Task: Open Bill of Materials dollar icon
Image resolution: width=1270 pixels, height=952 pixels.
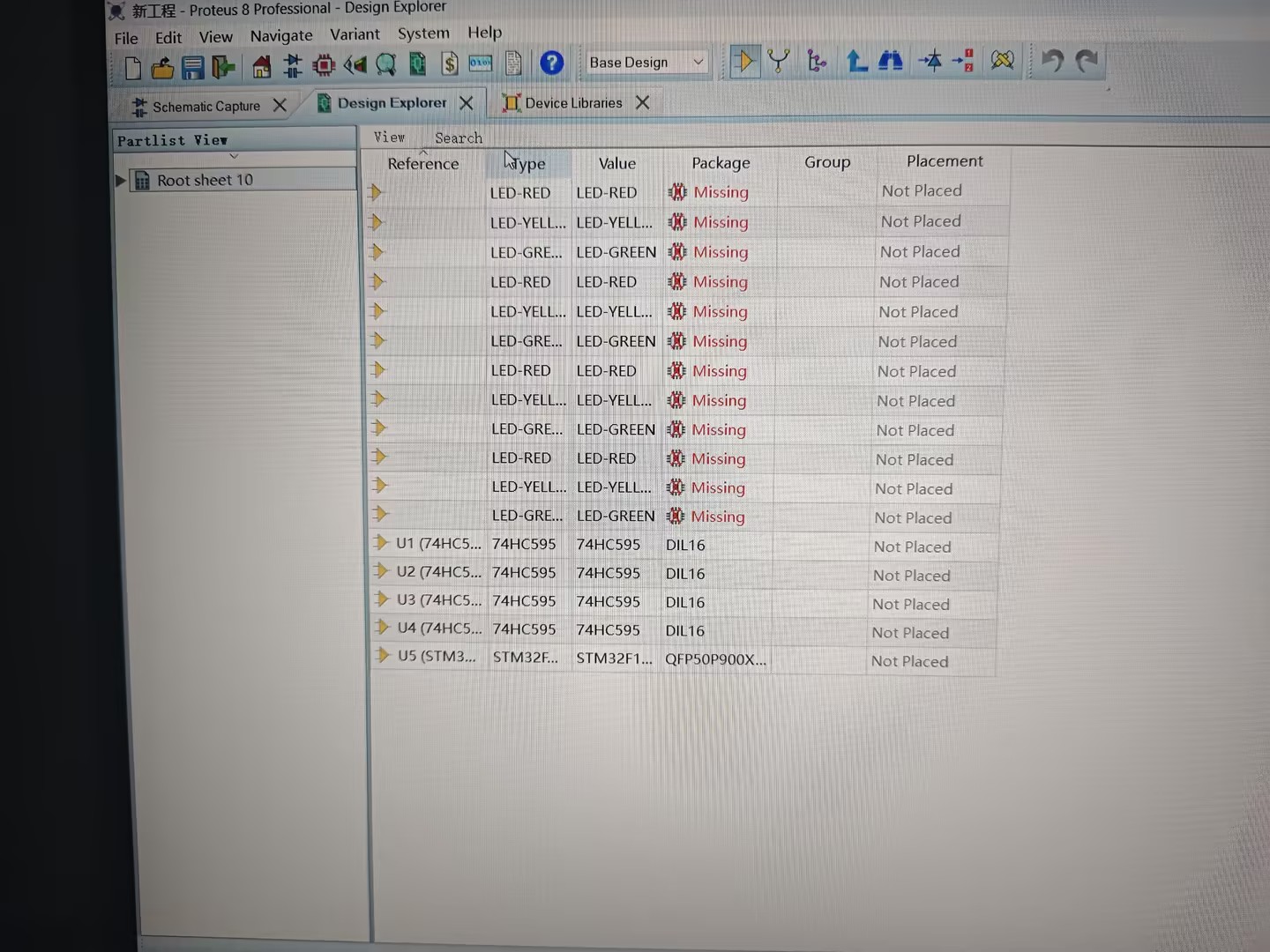Action: point(450,63)
